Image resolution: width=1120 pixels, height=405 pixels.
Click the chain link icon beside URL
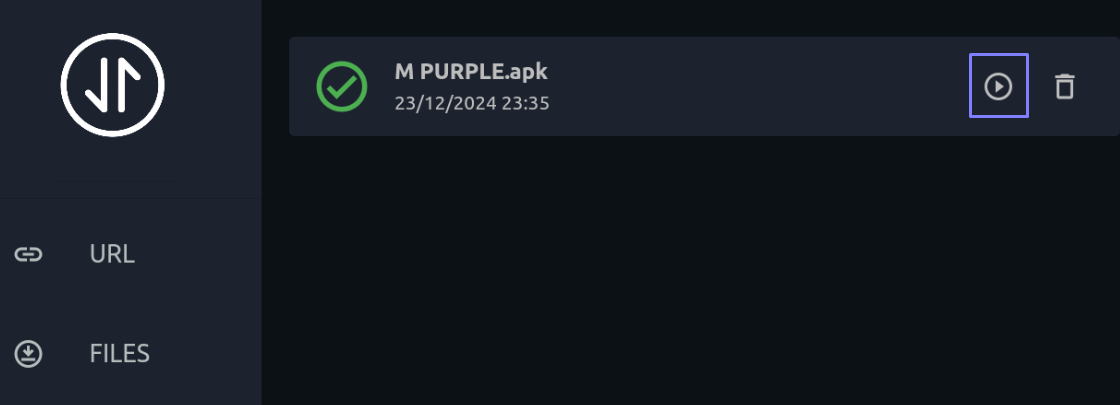(x=29, y=254)
